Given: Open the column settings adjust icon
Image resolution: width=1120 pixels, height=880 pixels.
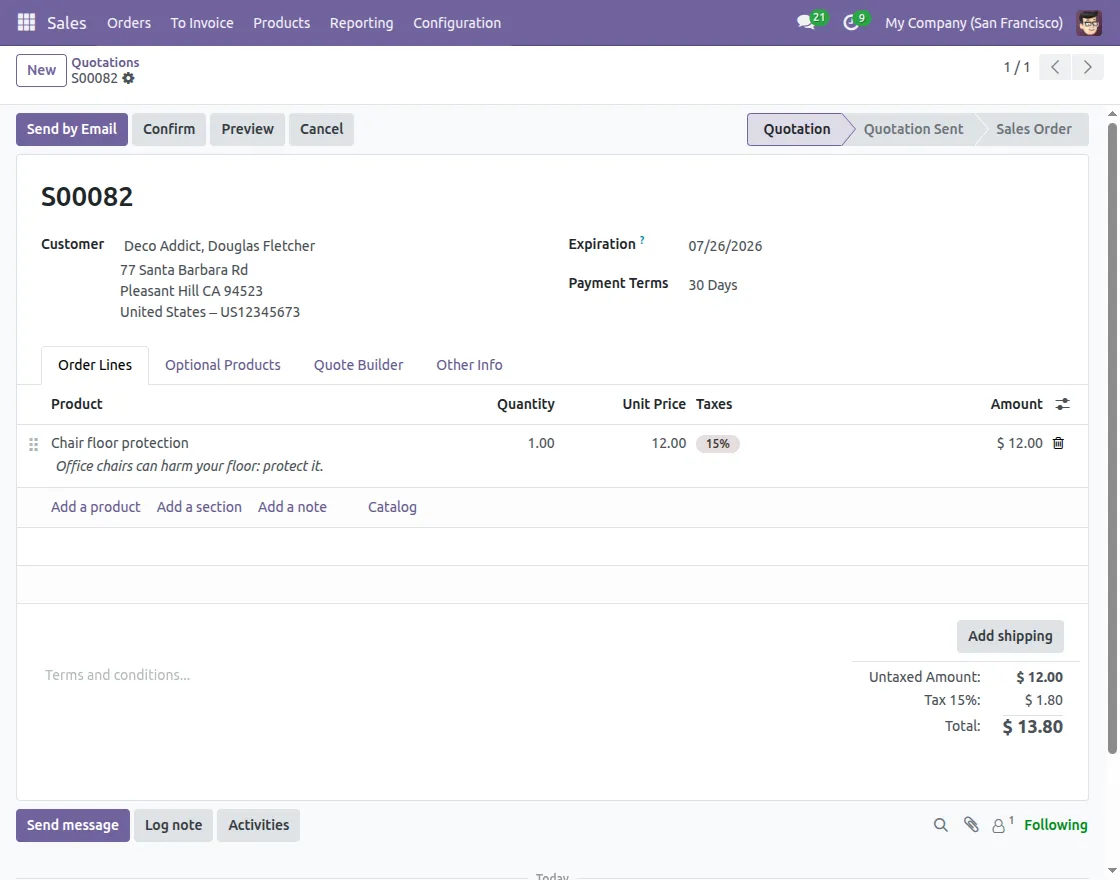Looking at the screenshot, I should pyautogui.click(x=1062, y=404).
